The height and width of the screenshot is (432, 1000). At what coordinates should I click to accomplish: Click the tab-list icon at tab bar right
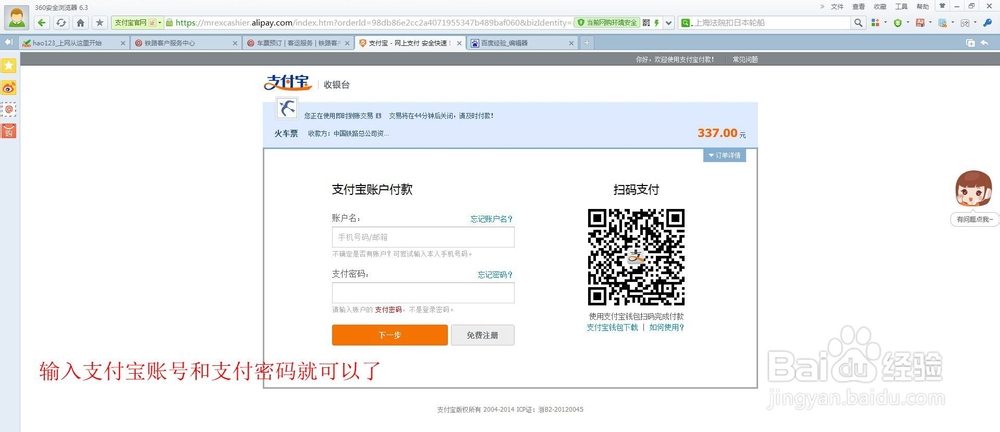pos(970,43)
